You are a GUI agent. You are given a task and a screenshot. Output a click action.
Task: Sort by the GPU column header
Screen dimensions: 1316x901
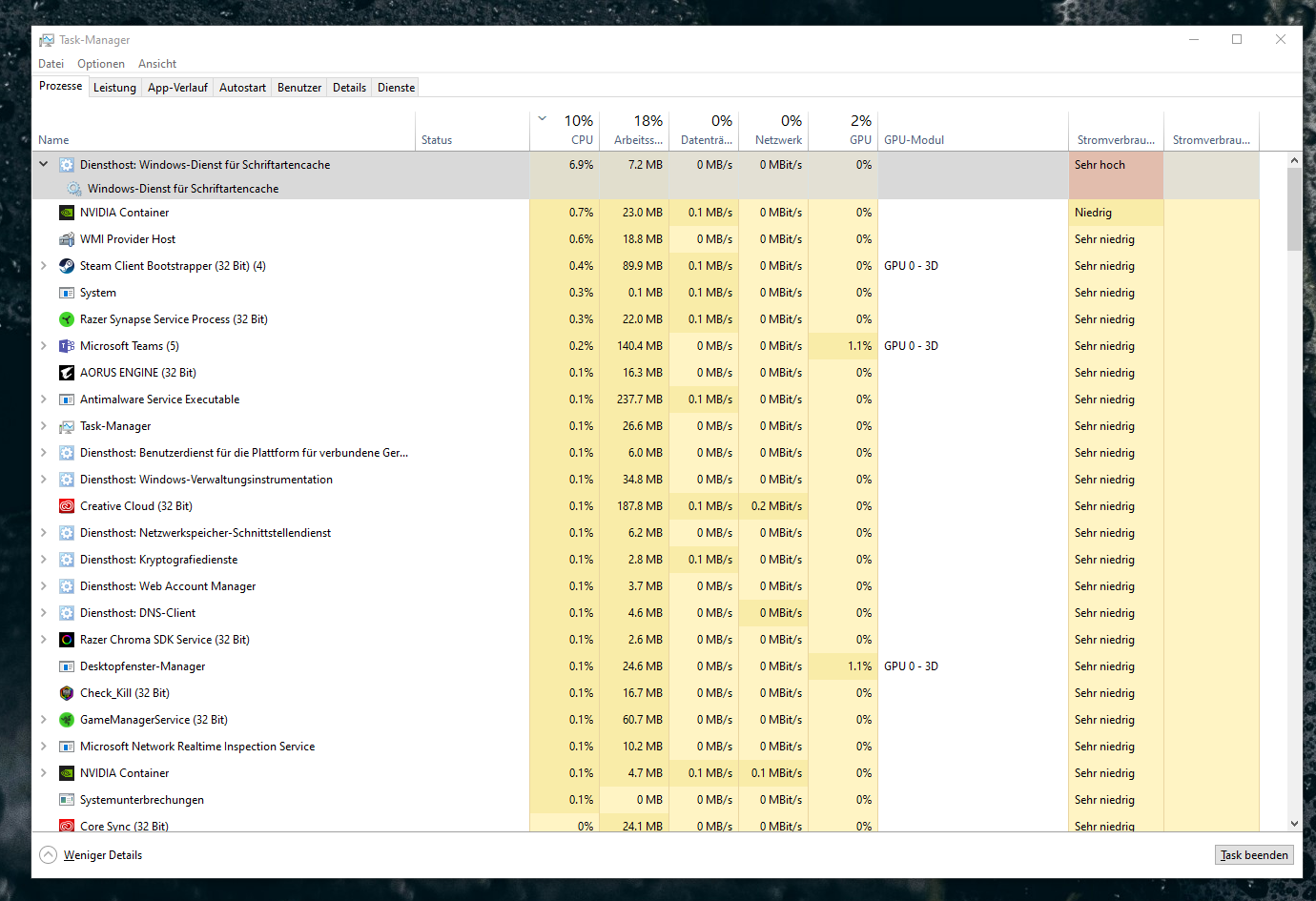coord(843,132)
